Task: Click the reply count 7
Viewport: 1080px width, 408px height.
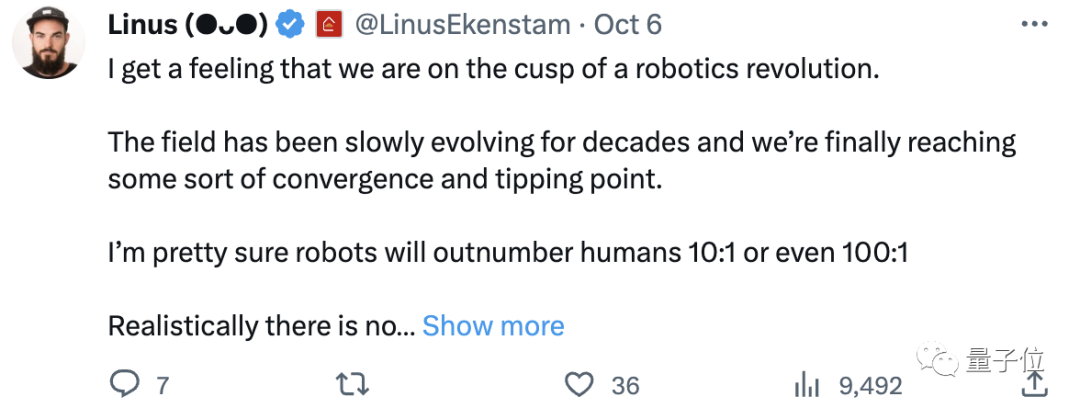Action: point(164,385)
